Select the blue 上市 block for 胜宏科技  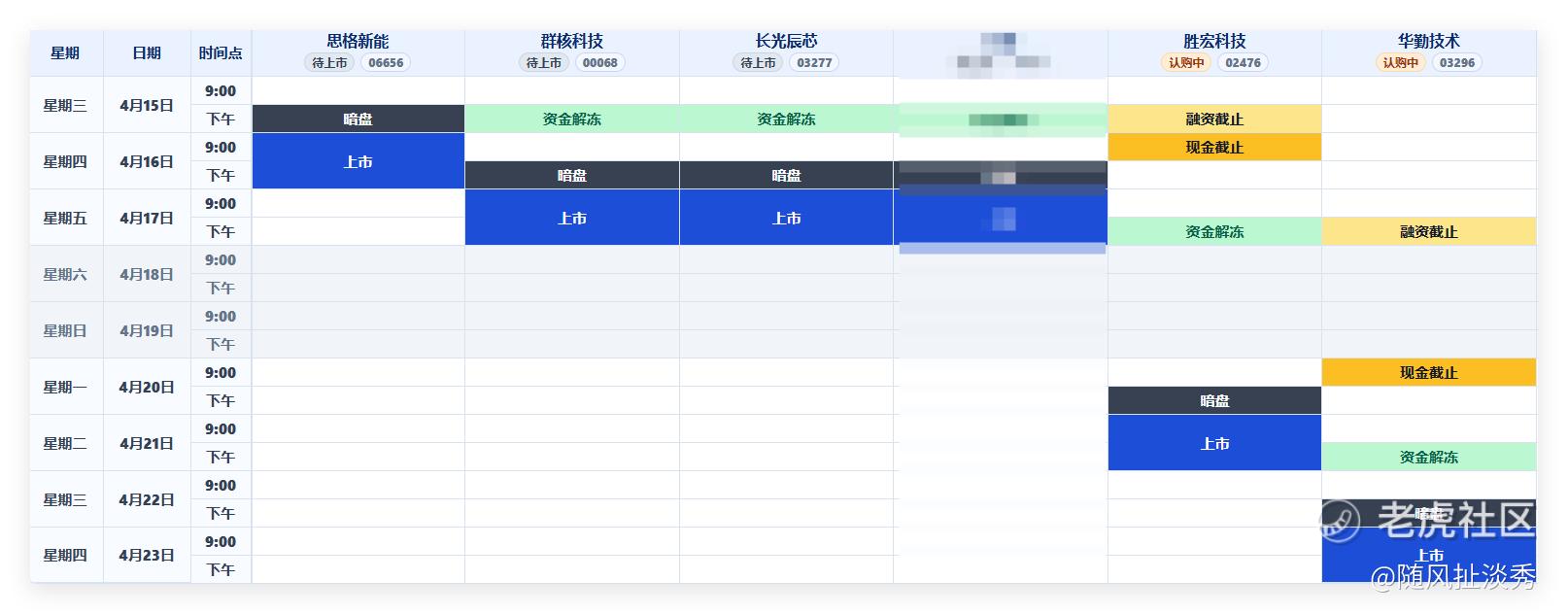[x=1214, y=443]
